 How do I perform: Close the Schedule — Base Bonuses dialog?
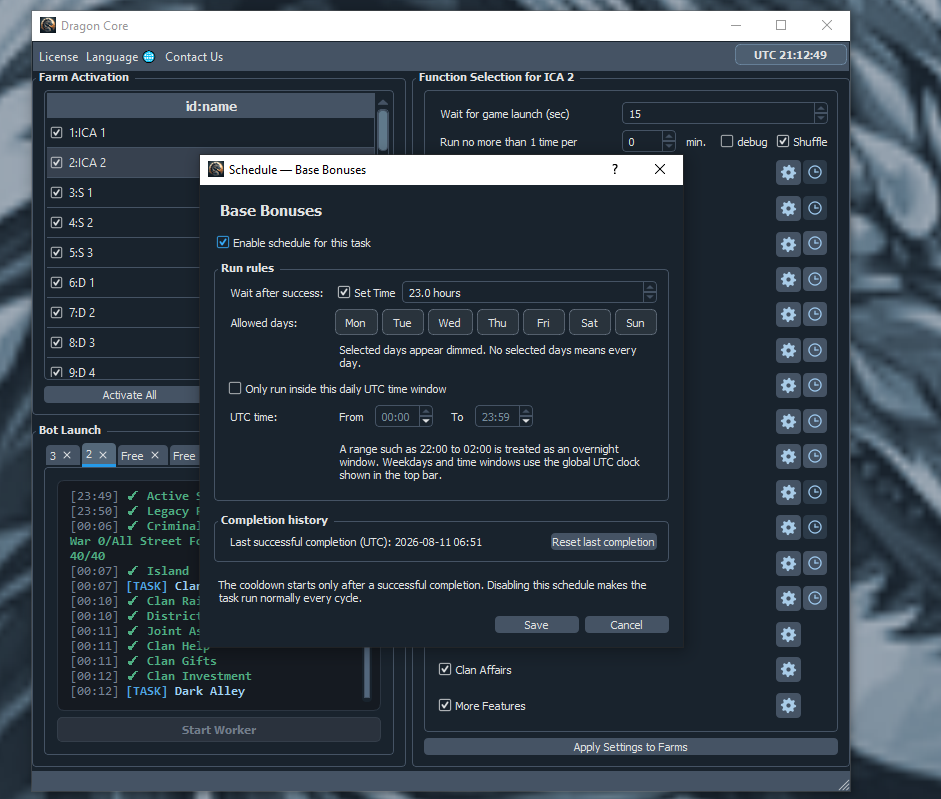(660, 169)
